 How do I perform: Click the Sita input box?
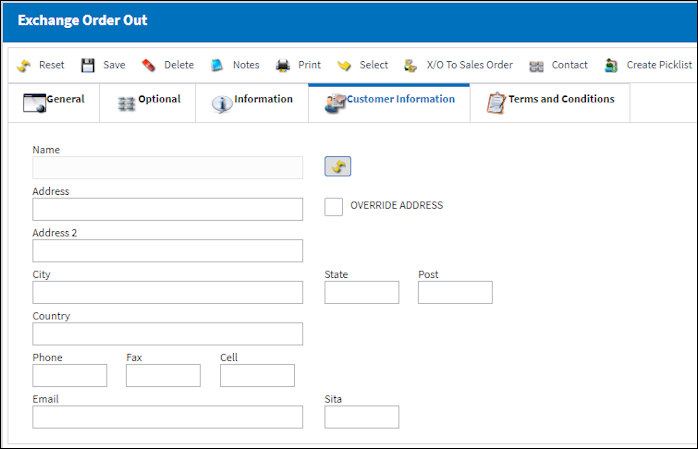pyautogui.click(x=361, y=417)
